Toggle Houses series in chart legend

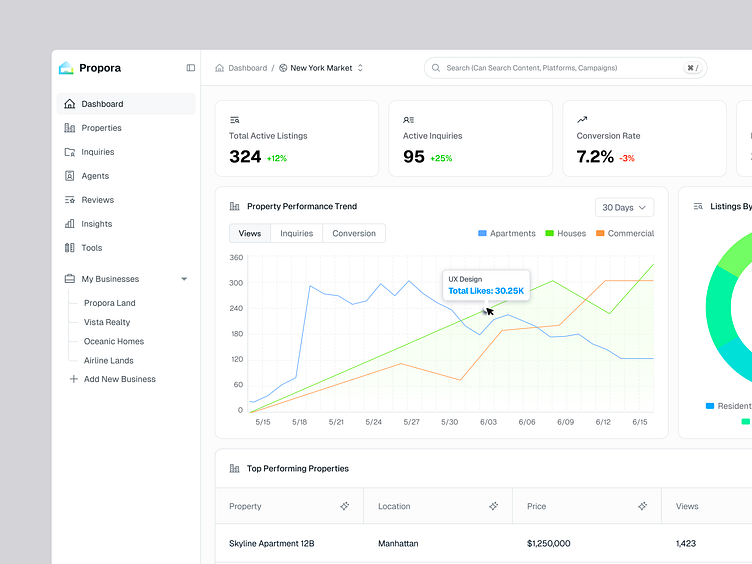point(565,233)
